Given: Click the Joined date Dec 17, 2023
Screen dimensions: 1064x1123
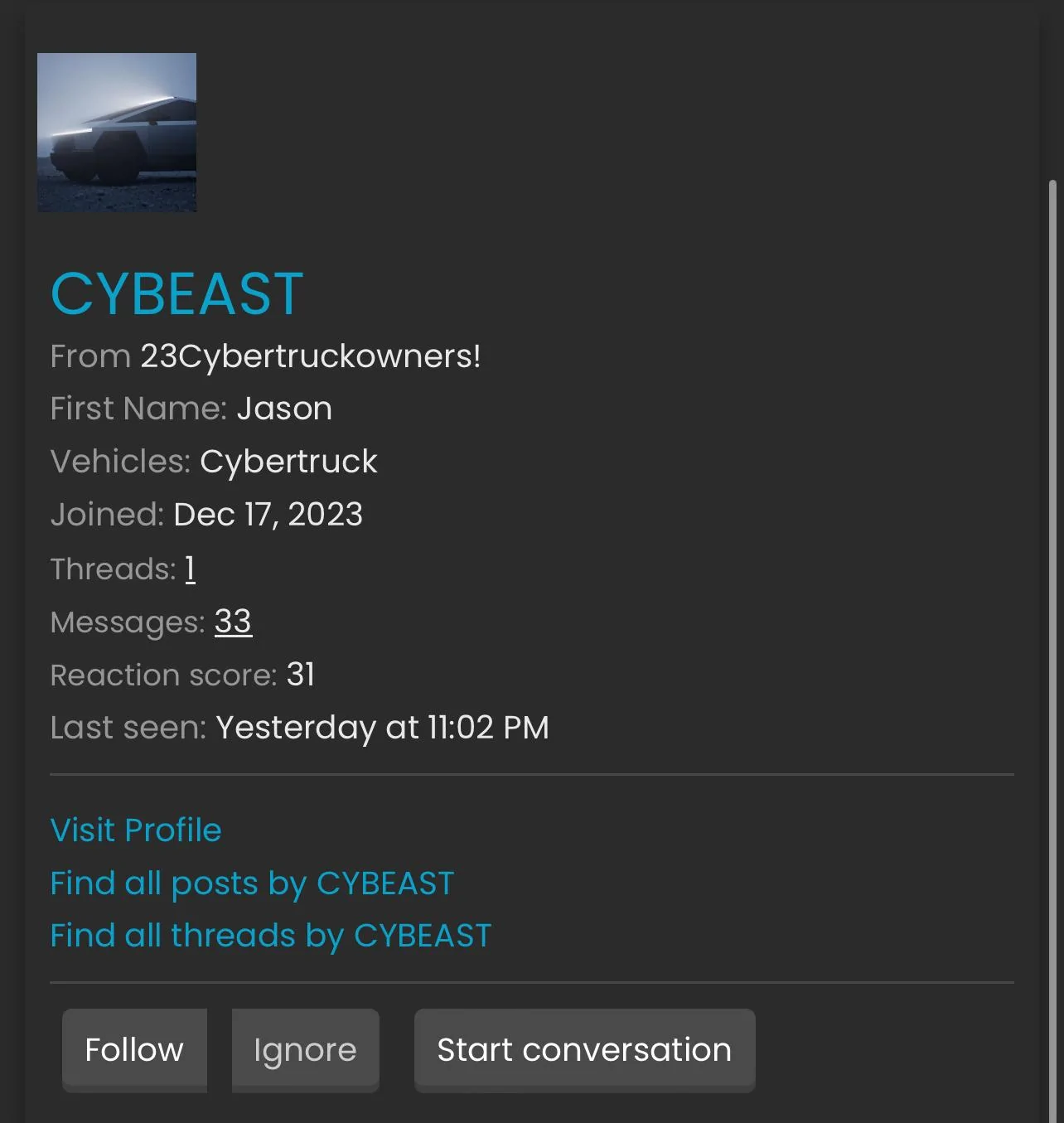Looking at the screenshot, I should (x=268, y=515).
